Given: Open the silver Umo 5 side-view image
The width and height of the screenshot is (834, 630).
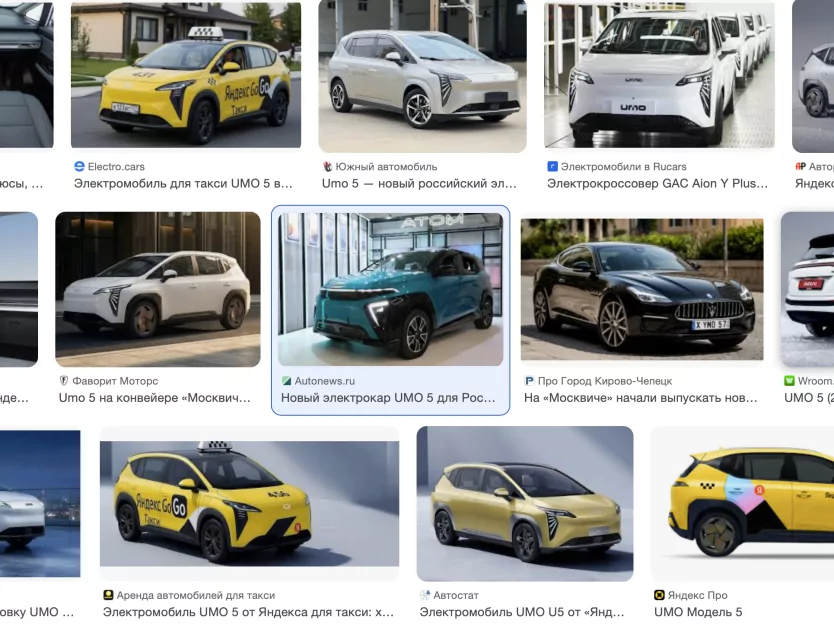Looking at the screenshot, I should click(x=422, y=76).
